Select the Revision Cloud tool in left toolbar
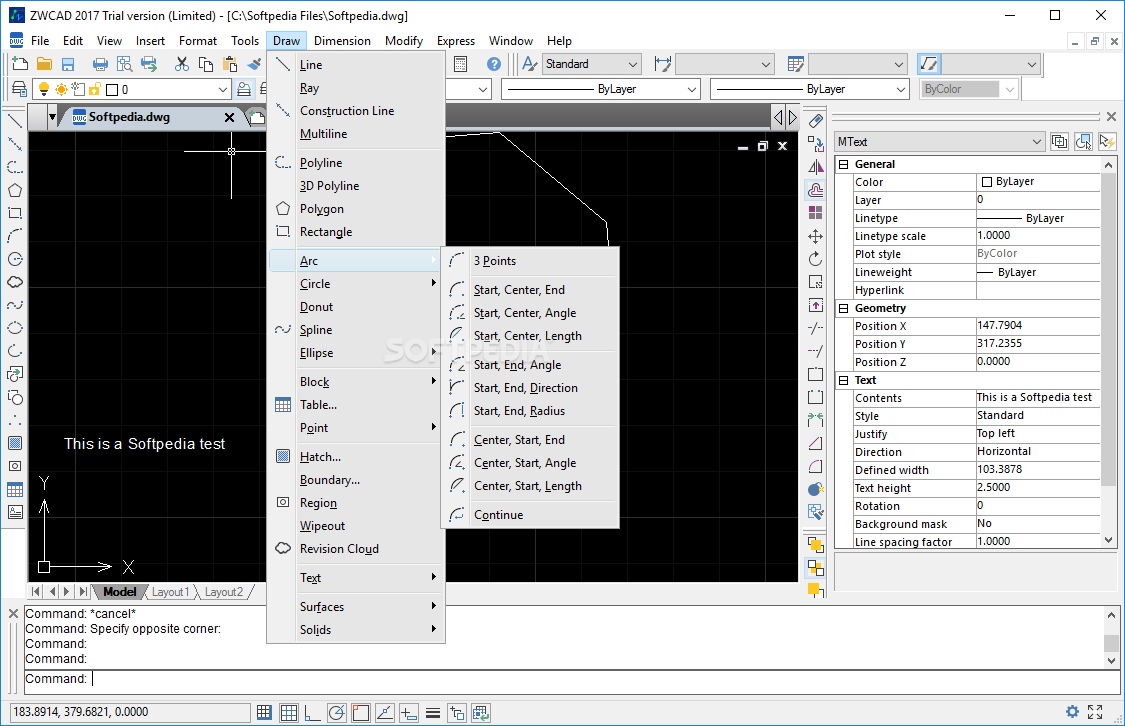1125x726 pixels. click(14, 282)
